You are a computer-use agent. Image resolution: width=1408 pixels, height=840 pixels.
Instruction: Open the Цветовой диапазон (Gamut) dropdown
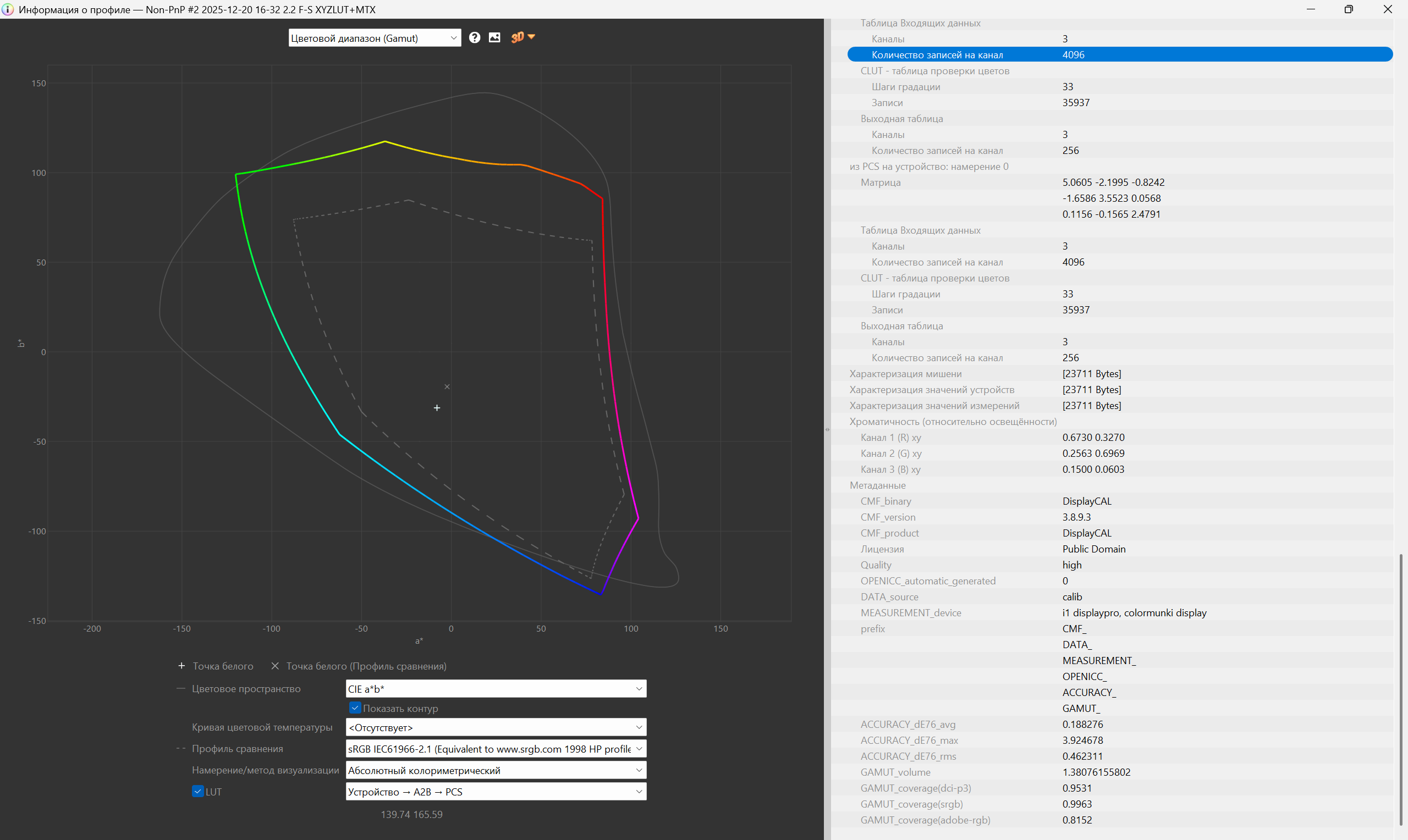[x=374, y=38]
